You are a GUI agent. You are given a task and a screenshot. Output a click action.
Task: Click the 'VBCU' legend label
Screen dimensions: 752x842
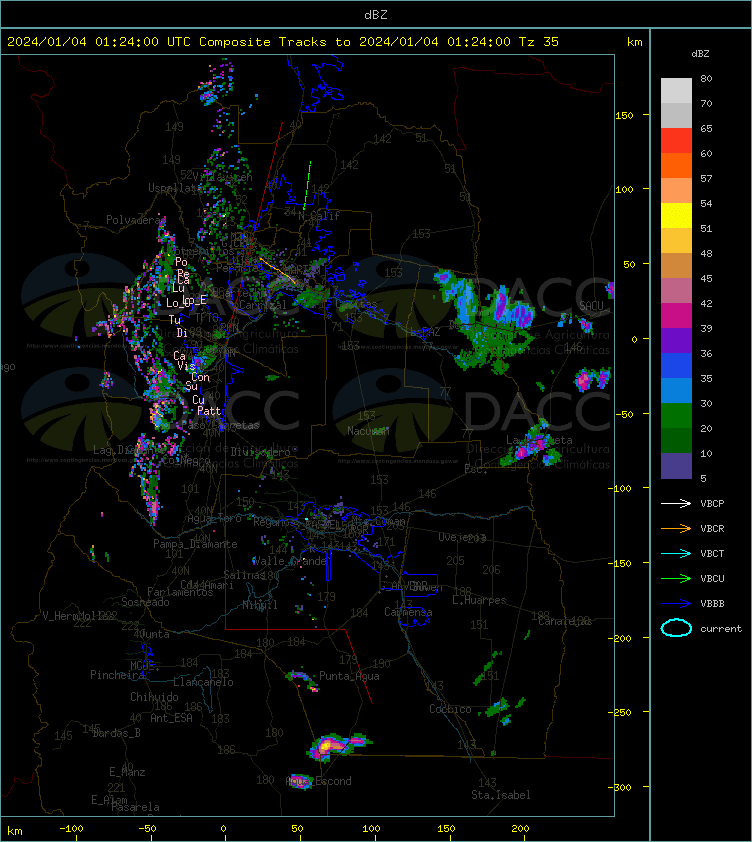pyautogui.click(x=712, y=578)
